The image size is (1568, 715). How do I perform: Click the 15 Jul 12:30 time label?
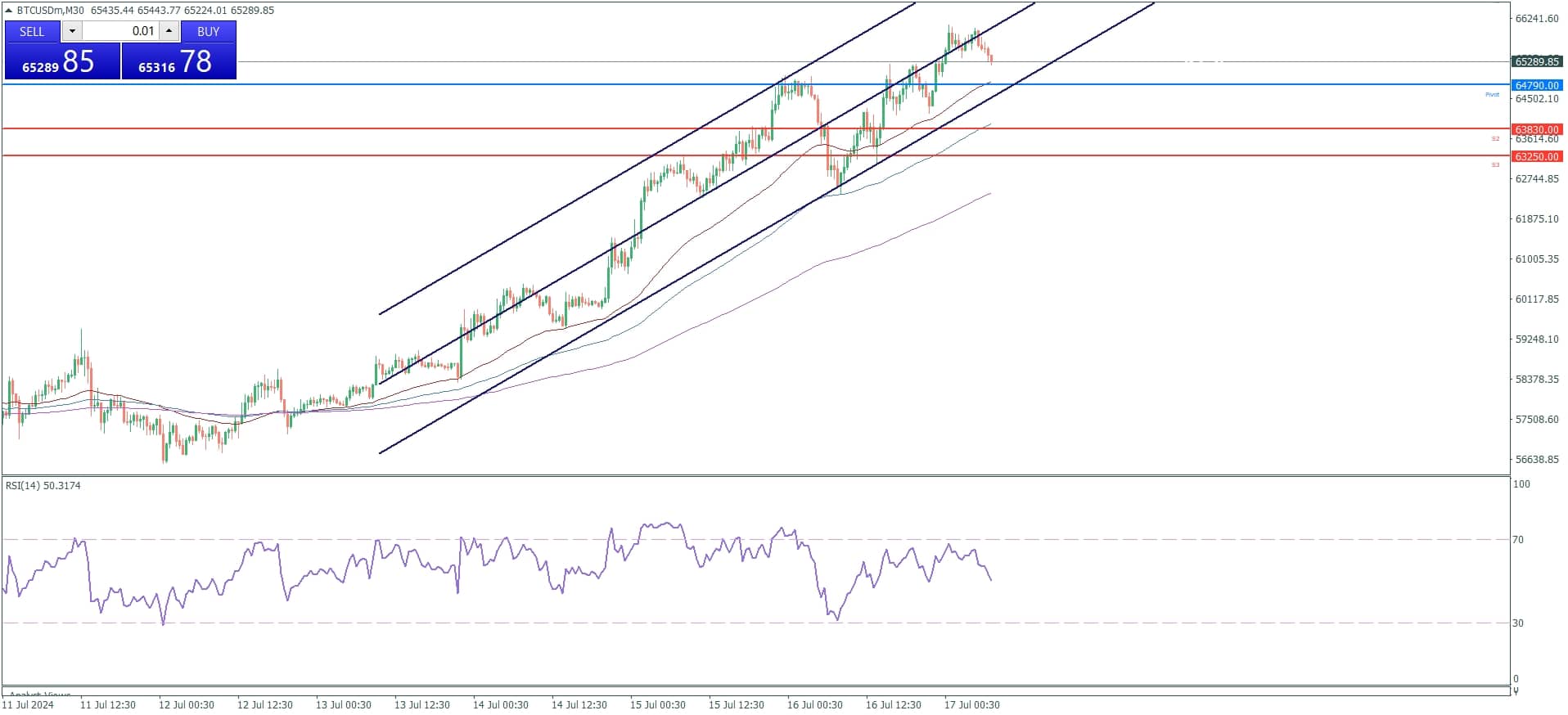(x=737, y=705)
